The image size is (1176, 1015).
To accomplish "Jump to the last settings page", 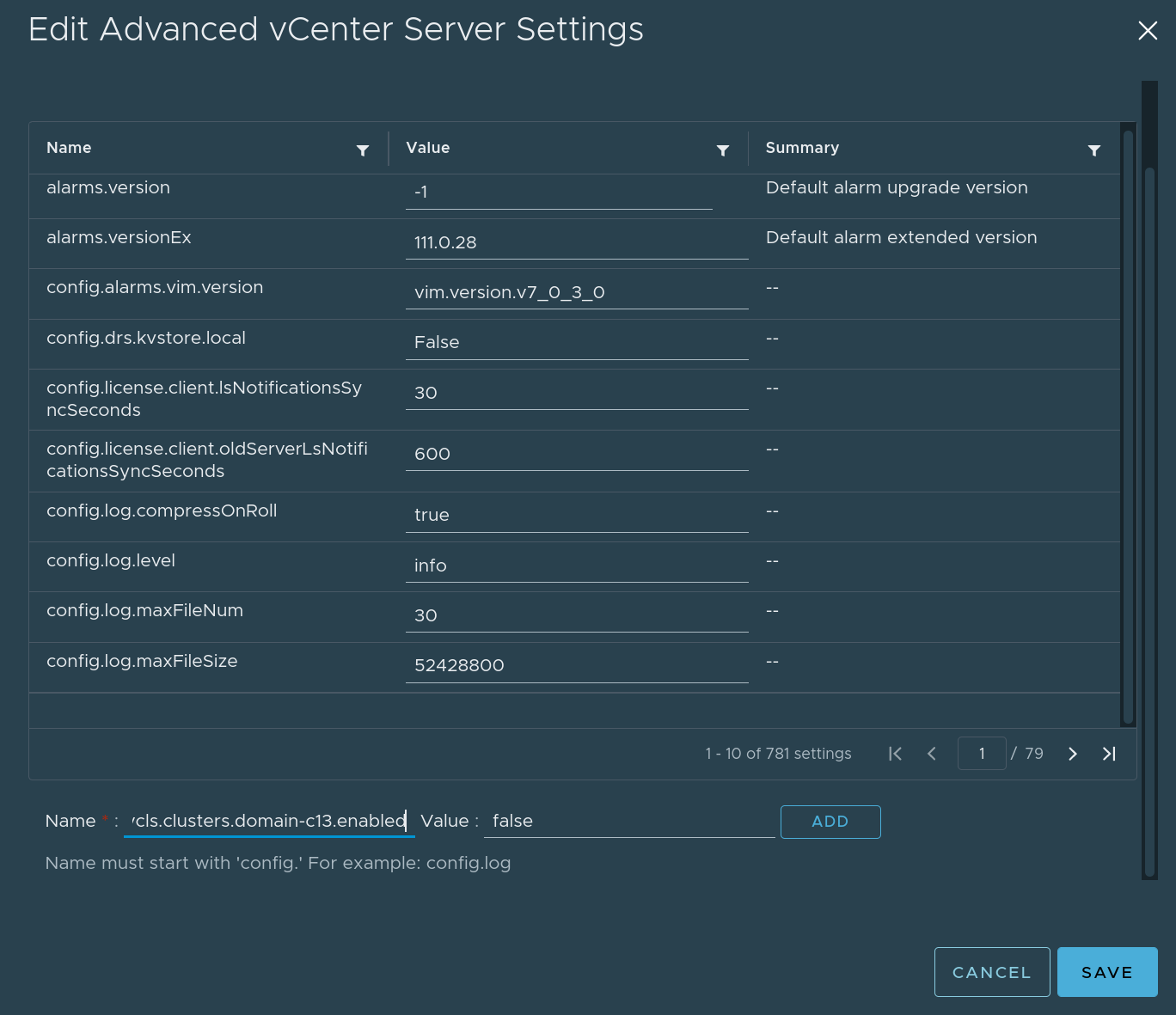I will [1109, 754].
